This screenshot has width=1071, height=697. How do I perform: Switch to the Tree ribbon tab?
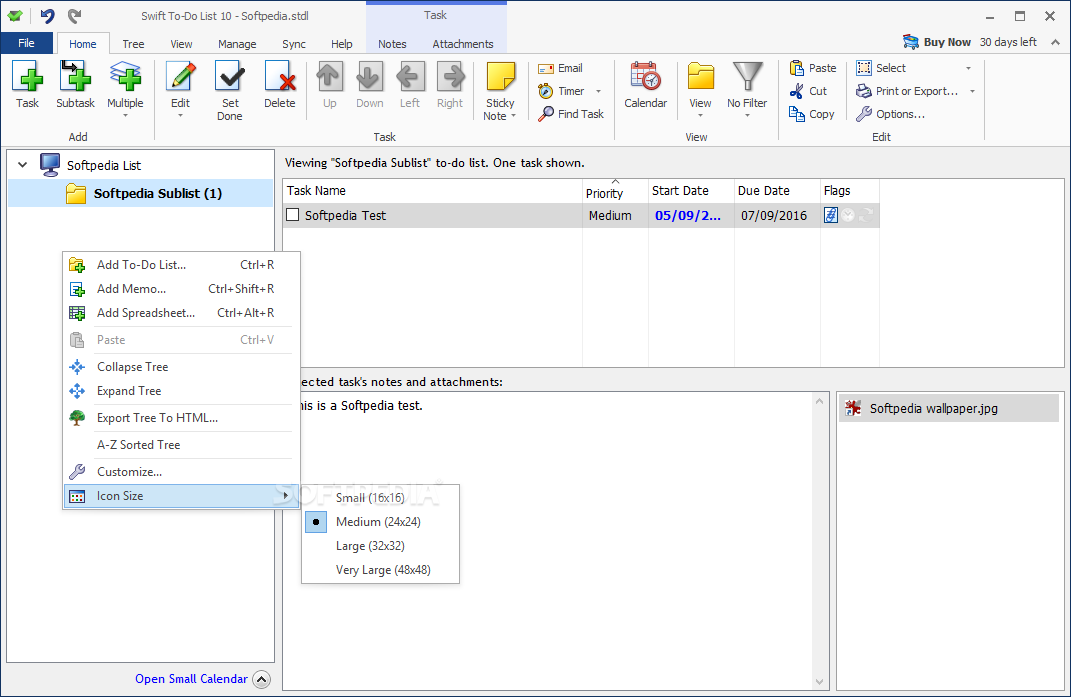point(133,44)
